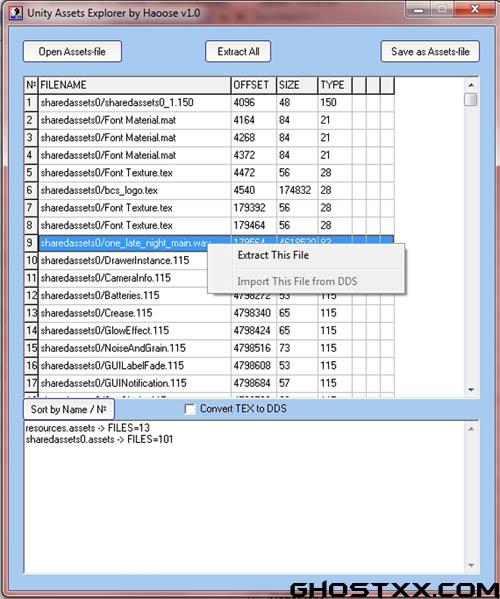Screen dimensions: 500x599
Task: Click type value 150 in first row
Action: point(328,102)
